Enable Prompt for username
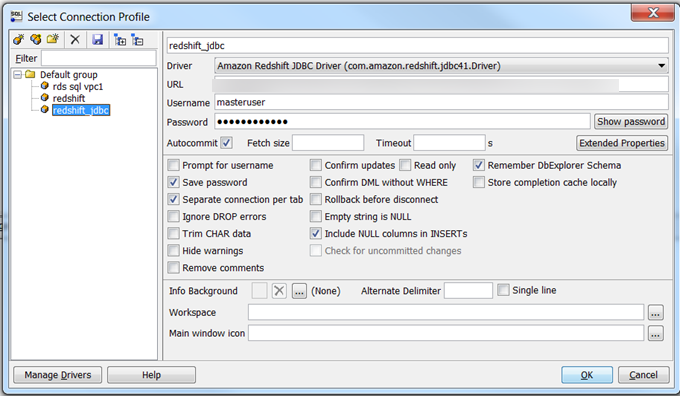 click(x=173, y=165)
